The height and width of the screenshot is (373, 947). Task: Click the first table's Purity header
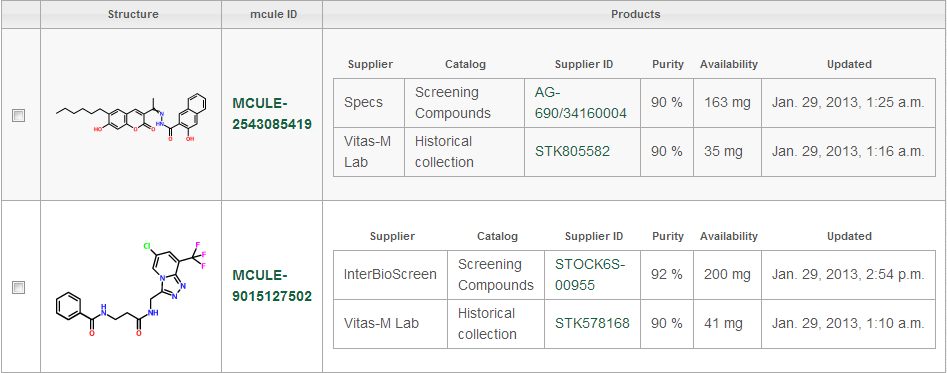pyautogui.click(x=667, y=64)
